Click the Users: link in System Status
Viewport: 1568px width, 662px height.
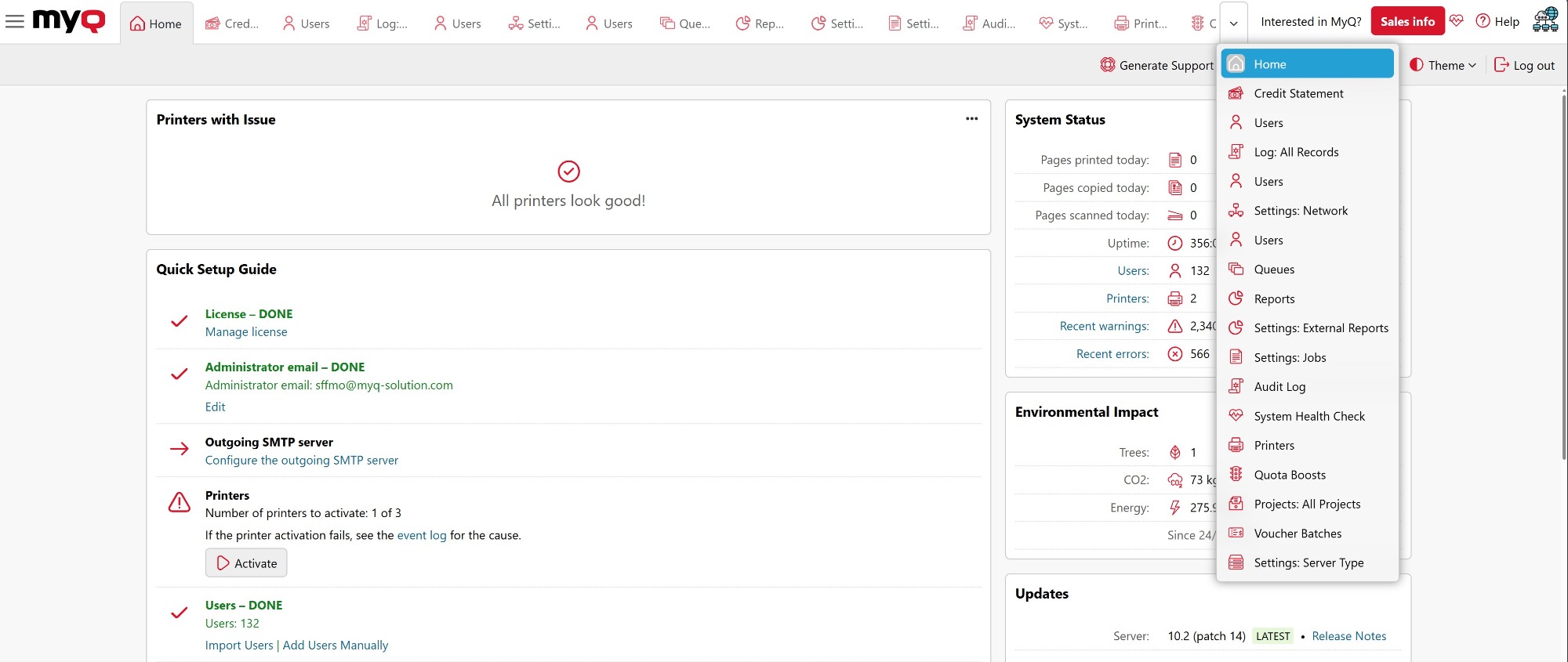[x=1134, y=271]
